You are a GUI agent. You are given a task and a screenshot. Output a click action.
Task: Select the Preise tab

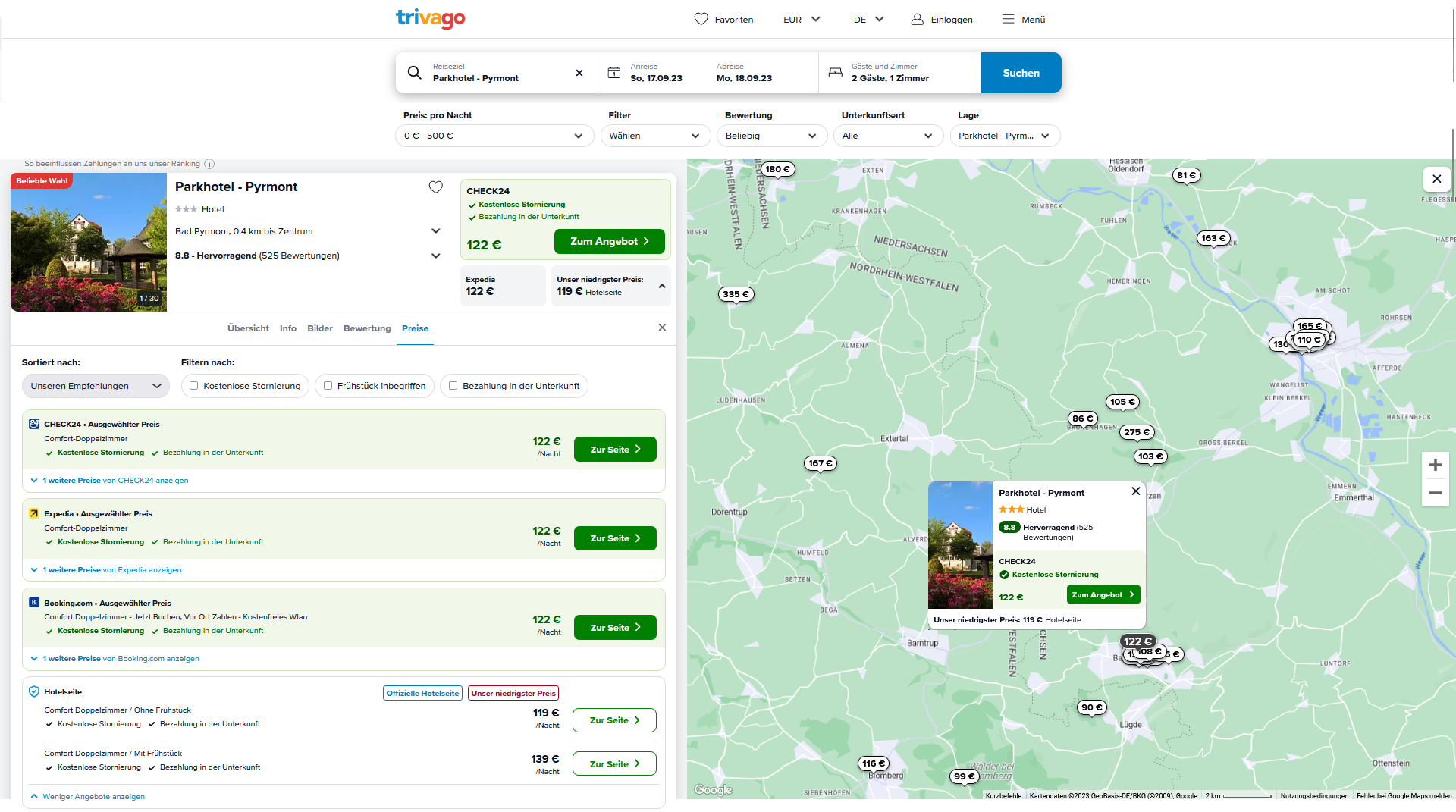point(415,328)
